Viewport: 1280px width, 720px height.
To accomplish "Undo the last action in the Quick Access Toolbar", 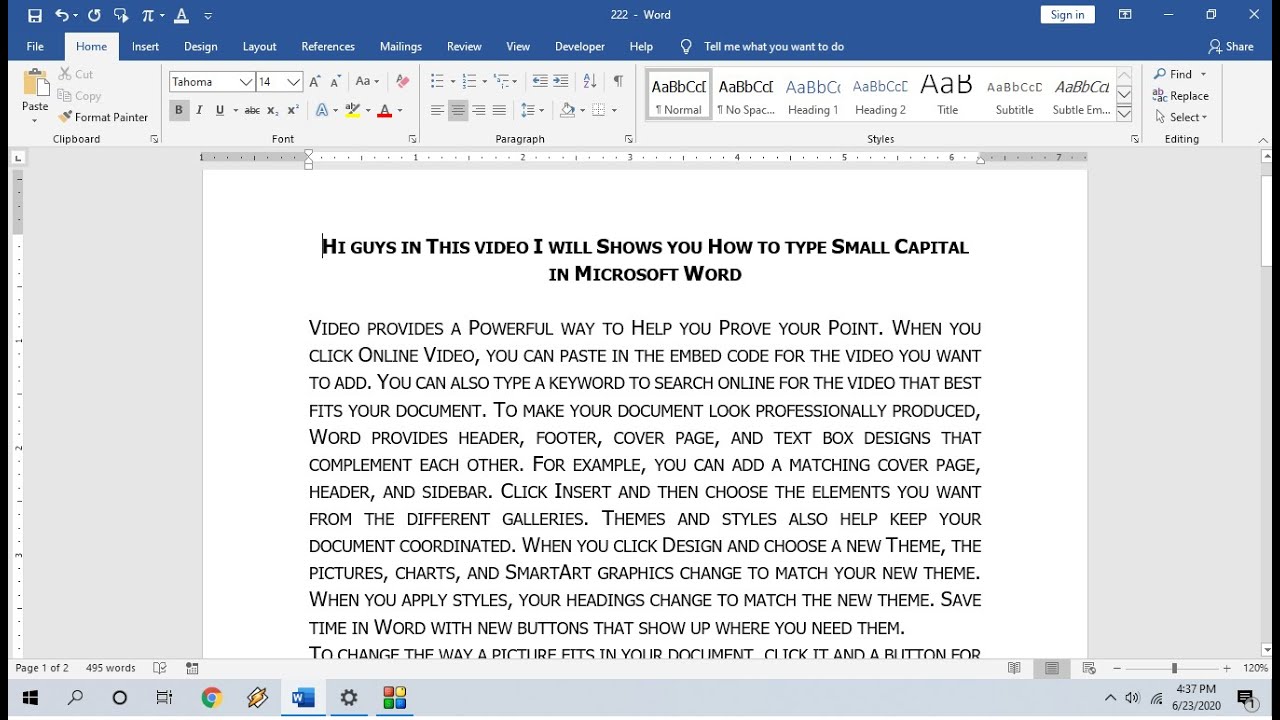I will coord(61,15).
